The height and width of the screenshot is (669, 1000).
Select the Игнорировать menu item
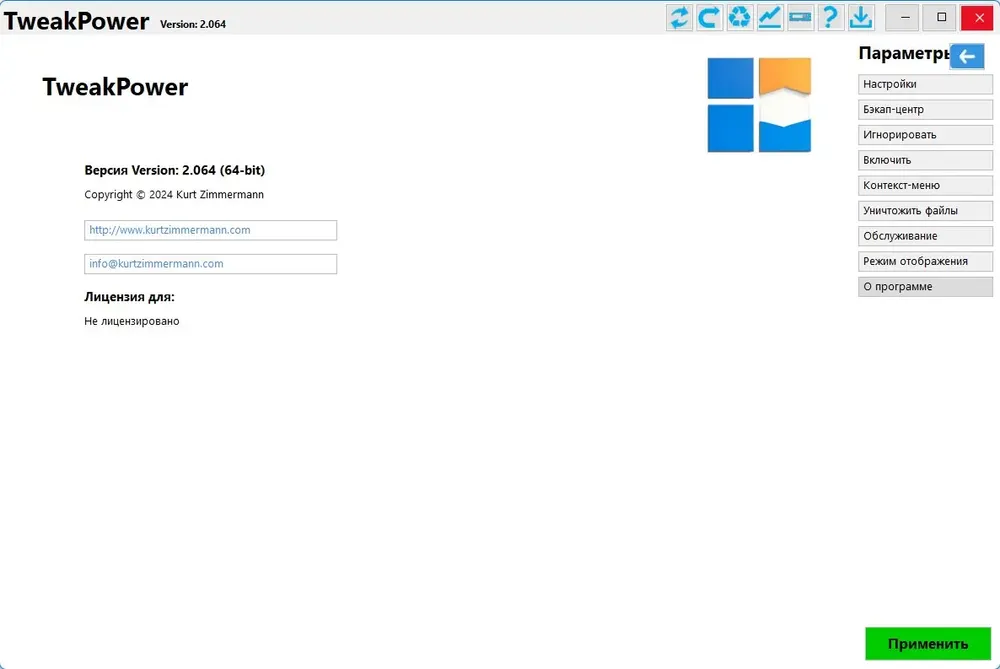925,135
